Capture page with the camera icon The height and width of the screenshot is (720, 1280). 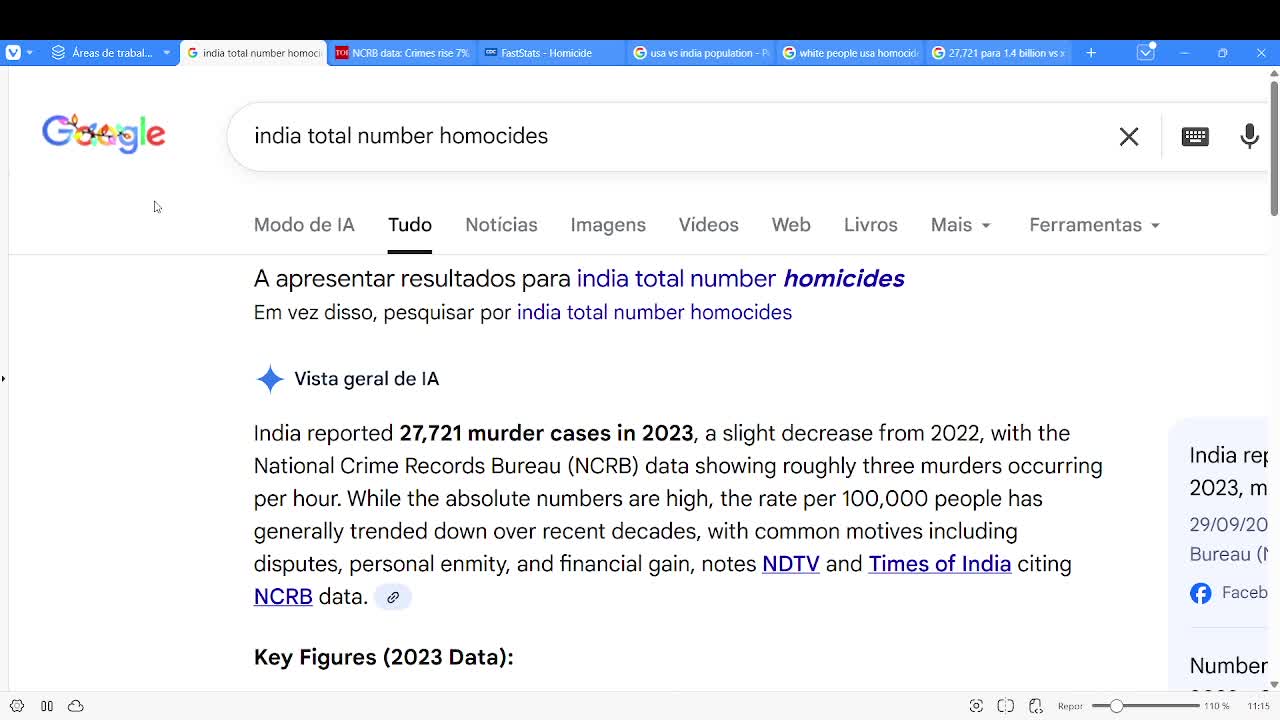click(x=976, y=706)
